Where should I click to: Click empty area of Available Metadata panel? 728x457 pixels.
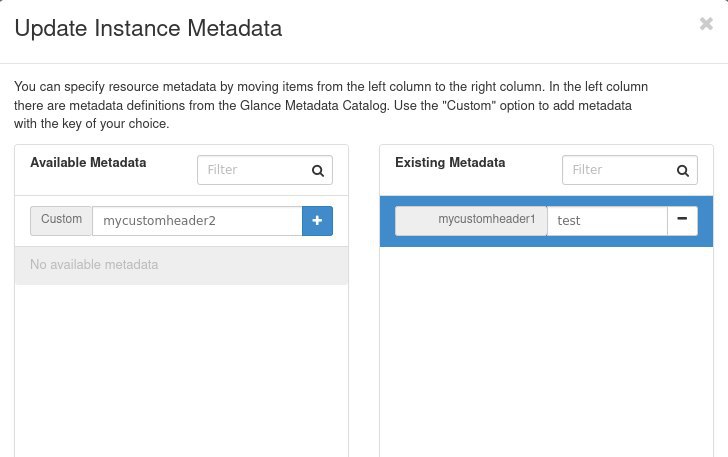(181, 372)
